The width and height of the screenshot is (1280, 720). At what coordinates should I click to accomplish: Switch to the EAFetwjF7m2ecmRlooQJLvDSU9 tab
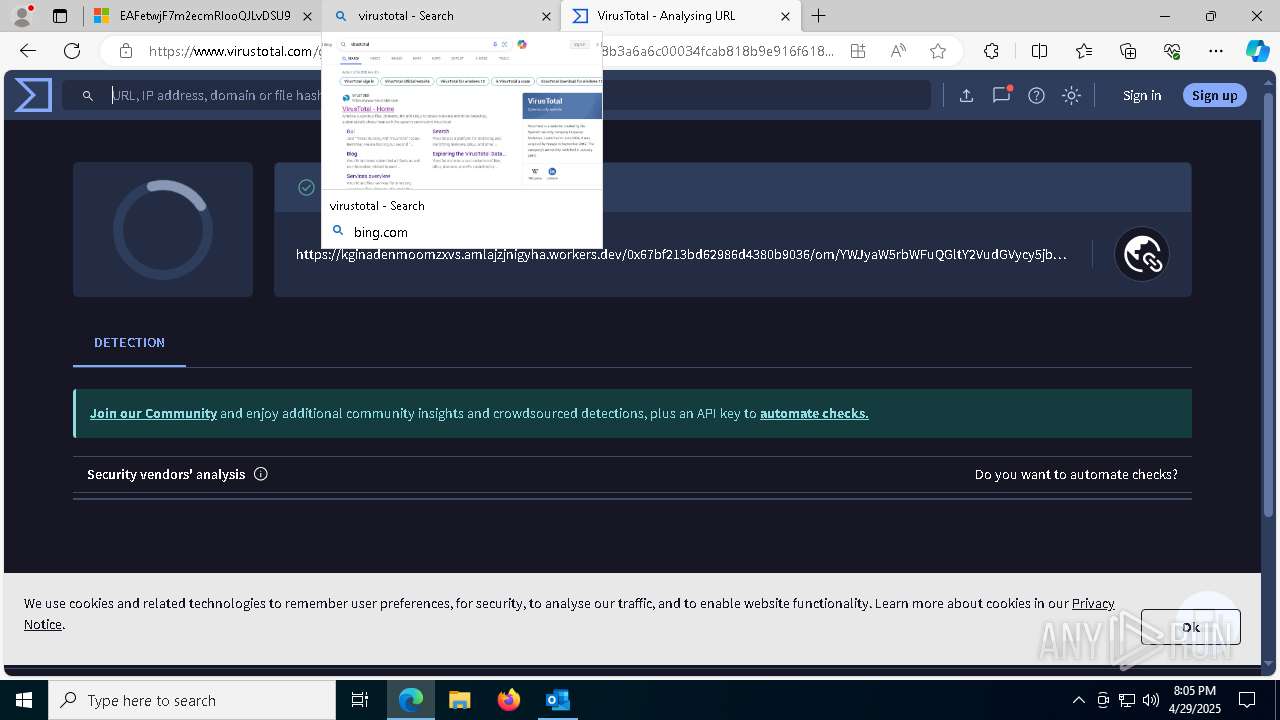tap(200, 16)
